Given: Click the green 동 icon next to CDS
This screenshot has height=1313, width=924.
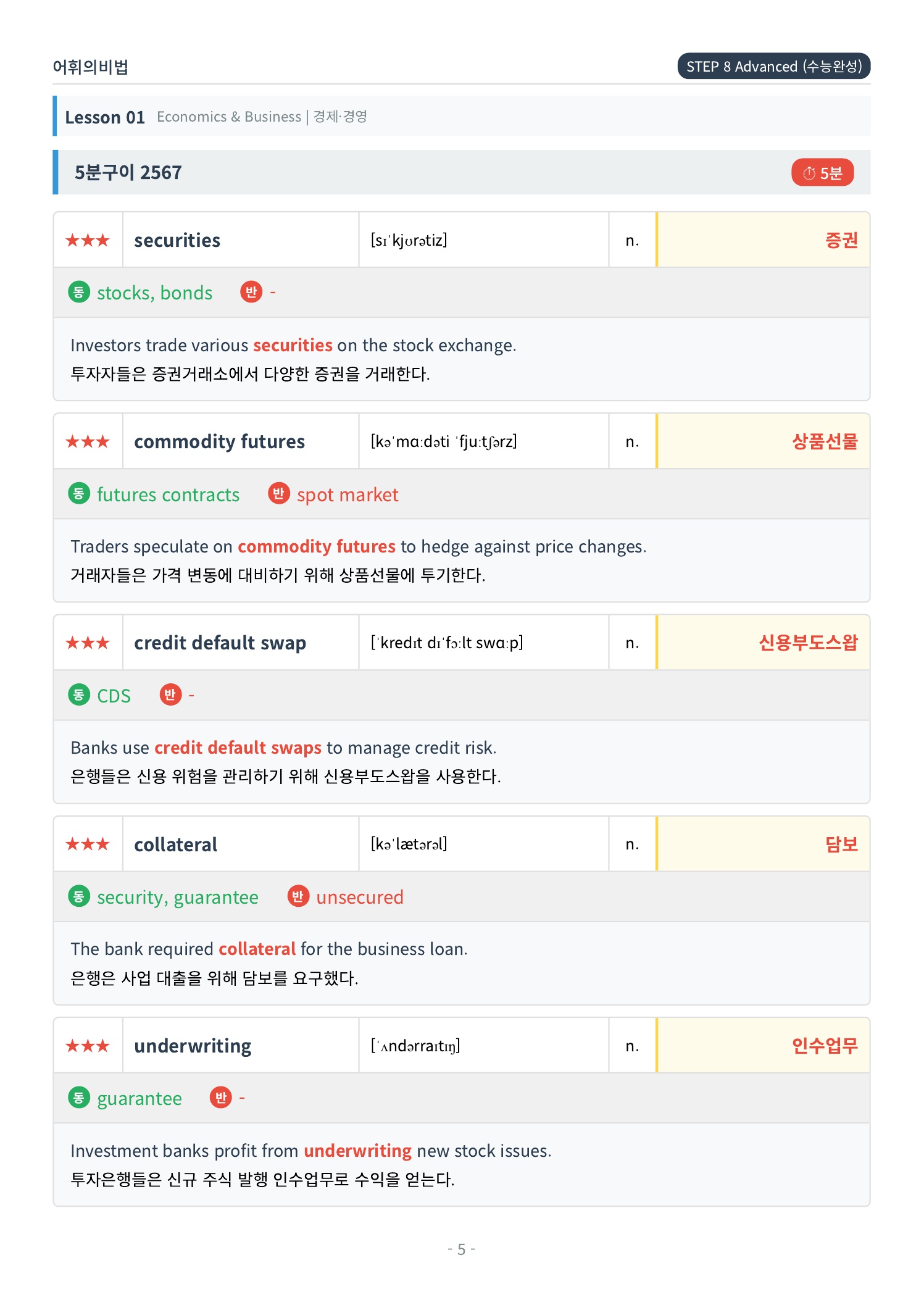Looking at the screenshot, I should tap(78, 694).
